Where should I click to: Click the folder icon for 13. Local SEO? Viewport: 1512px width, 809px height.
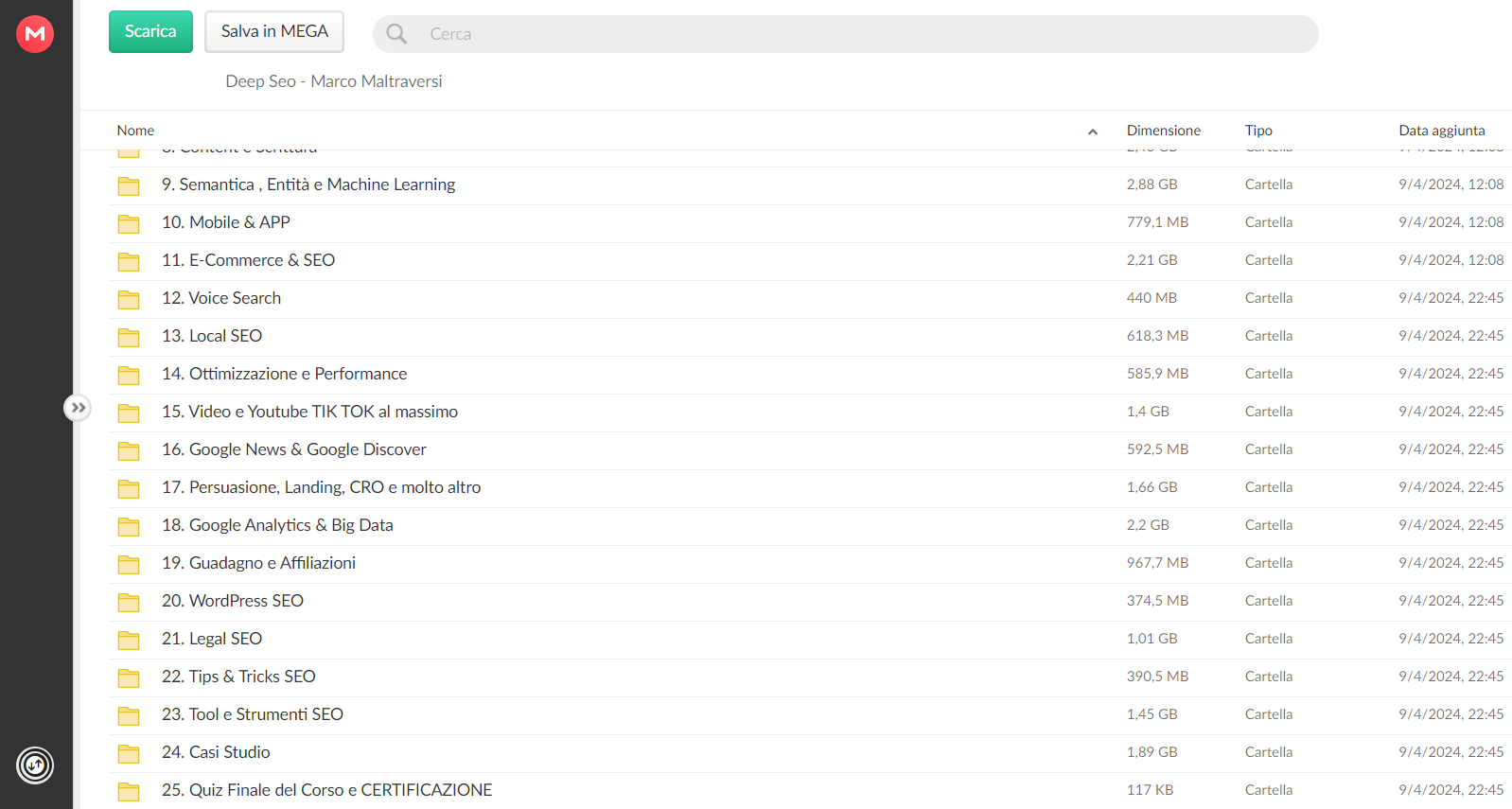click(129, 337)
